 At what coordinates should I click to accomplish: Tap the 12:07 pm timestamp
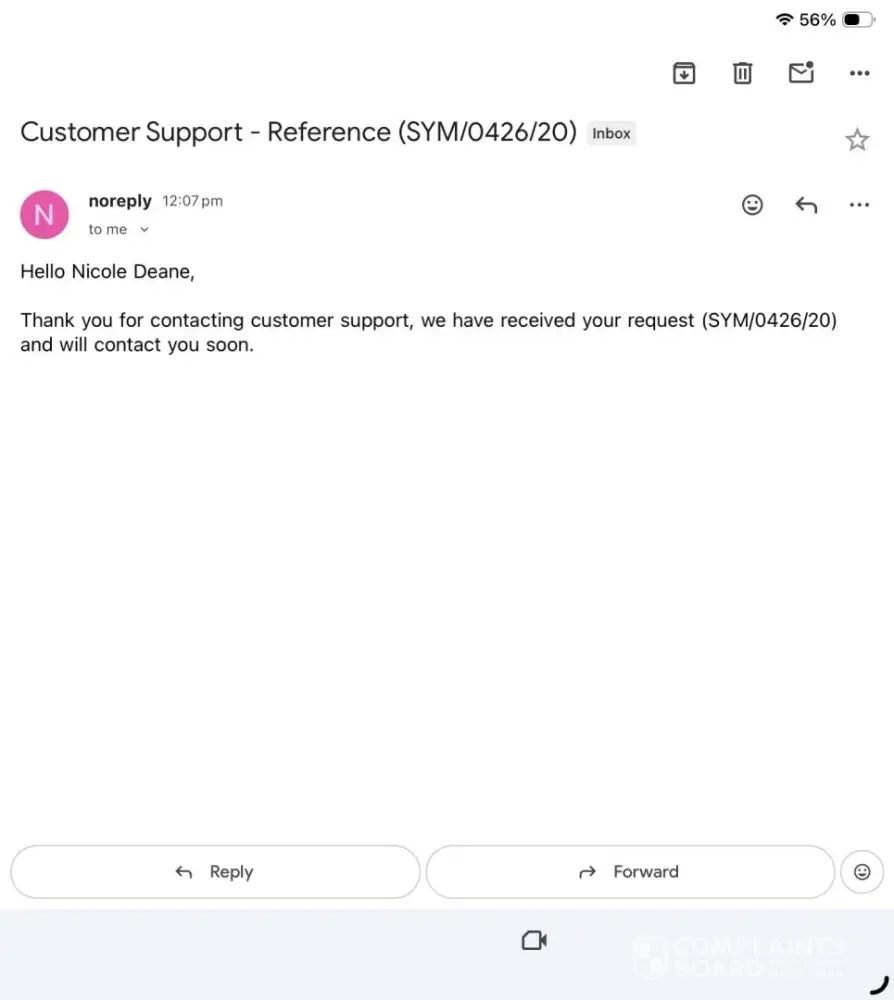coord(193,201)
